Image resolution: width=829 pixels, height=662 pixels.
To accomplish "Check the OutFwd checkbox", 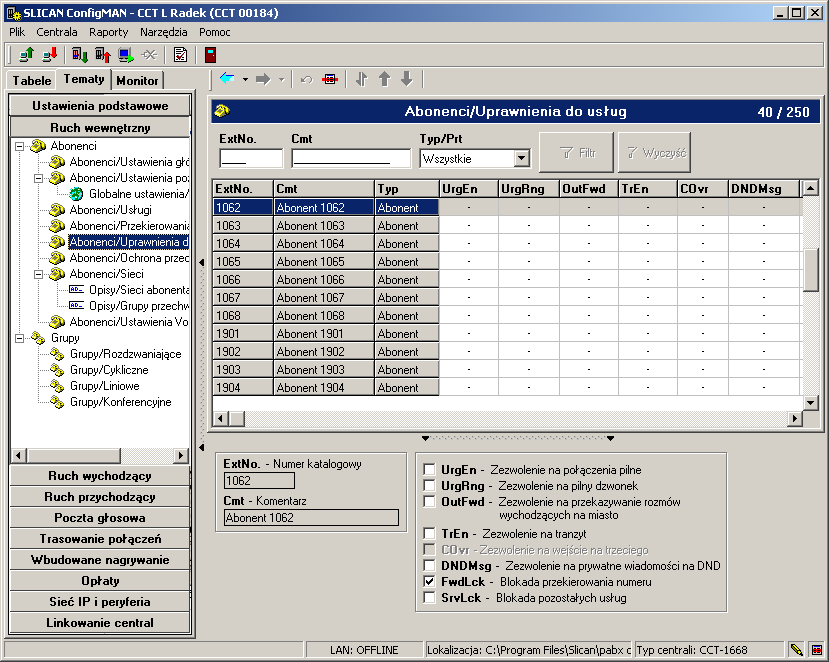I will (x=429, y=501).
